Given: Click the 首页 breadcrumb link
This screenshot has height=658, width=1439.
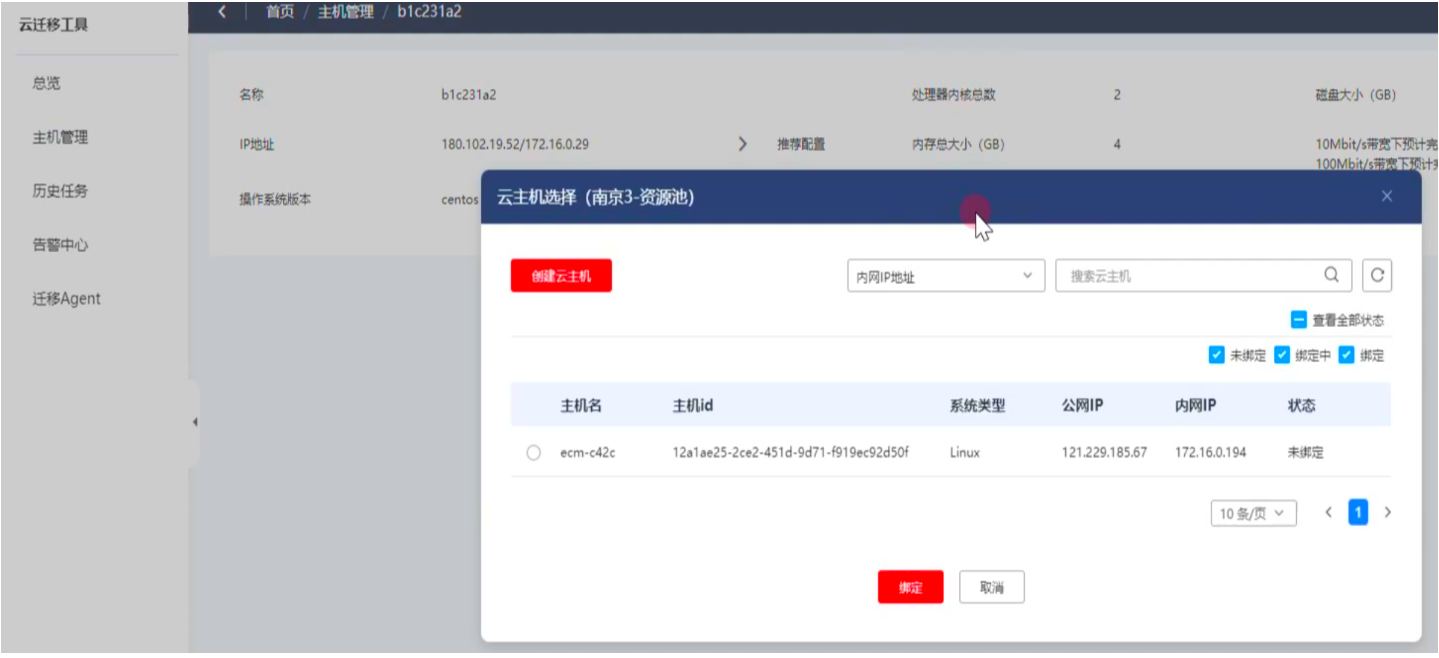Looking at the screenshot, I should click(280, 12).
